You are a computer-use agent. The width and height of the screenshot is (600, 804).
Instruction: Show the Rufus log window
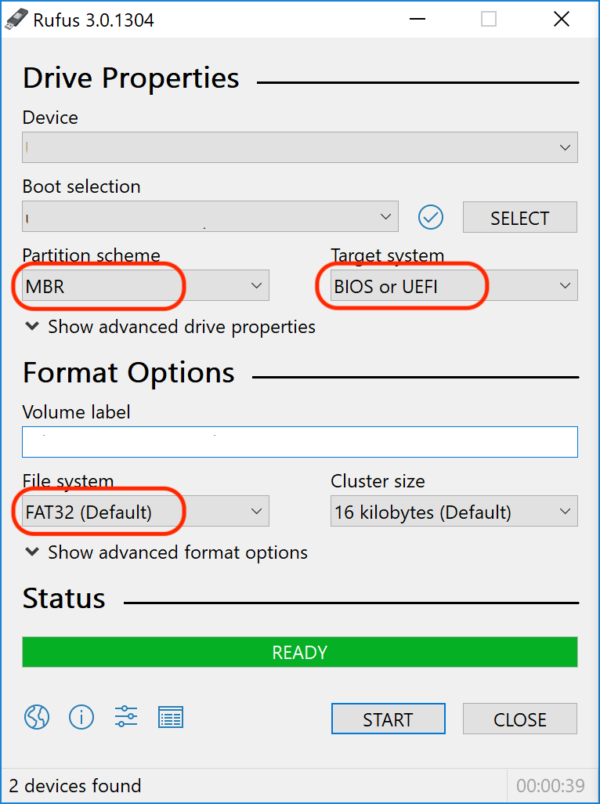(170, 717)
